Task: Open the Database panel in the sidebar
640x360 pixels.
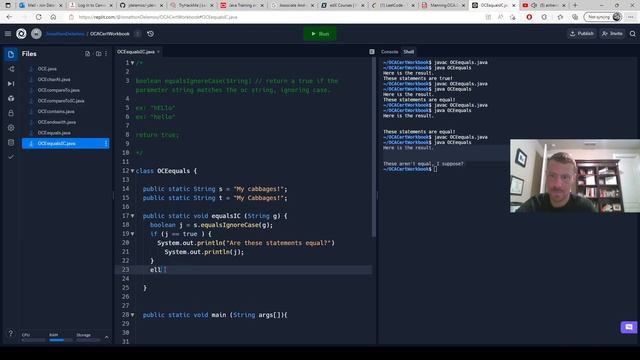Action: tap(11, 142)
